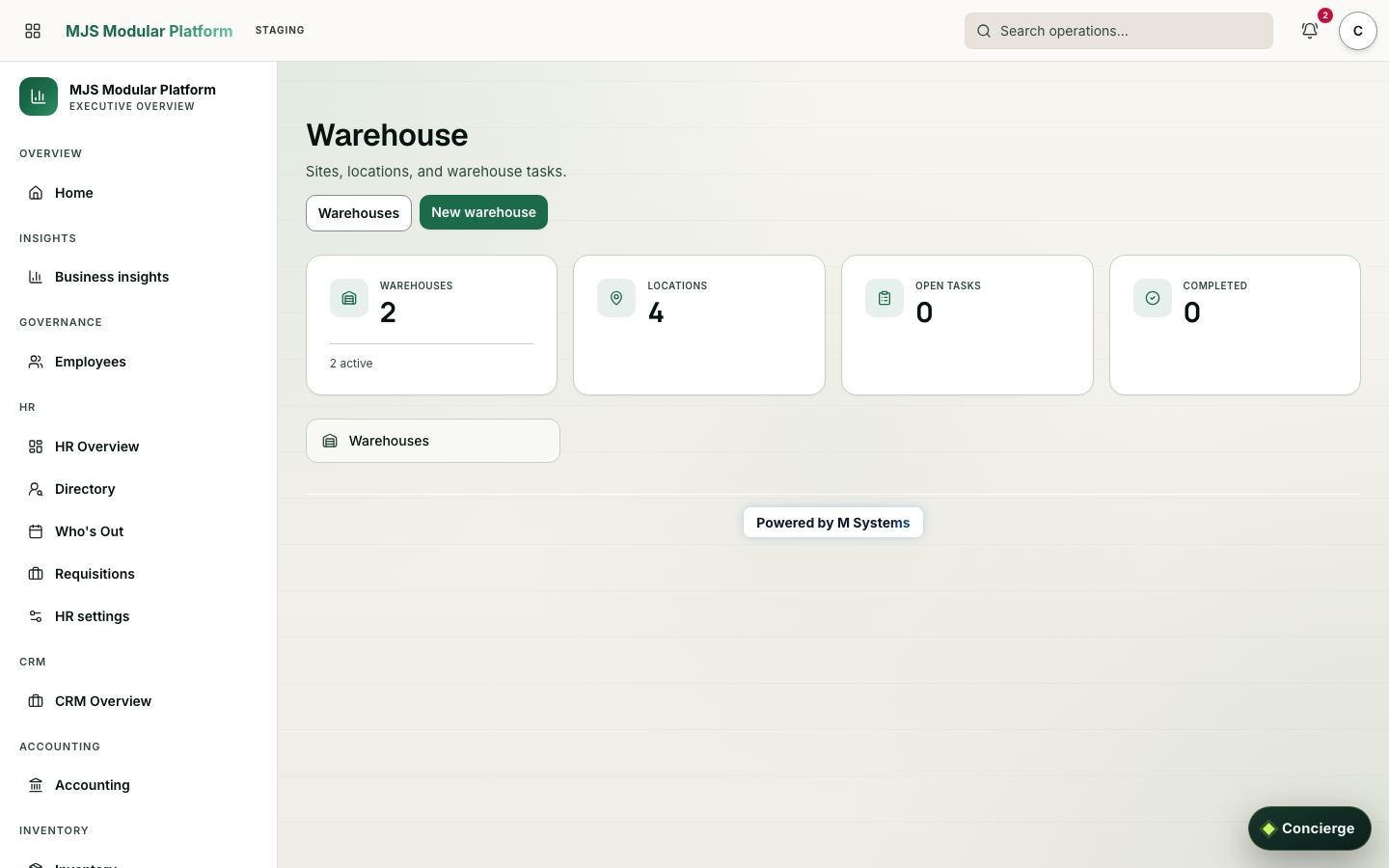
Task: Click the Open Tasks clipboard icon
Action: 885,298
